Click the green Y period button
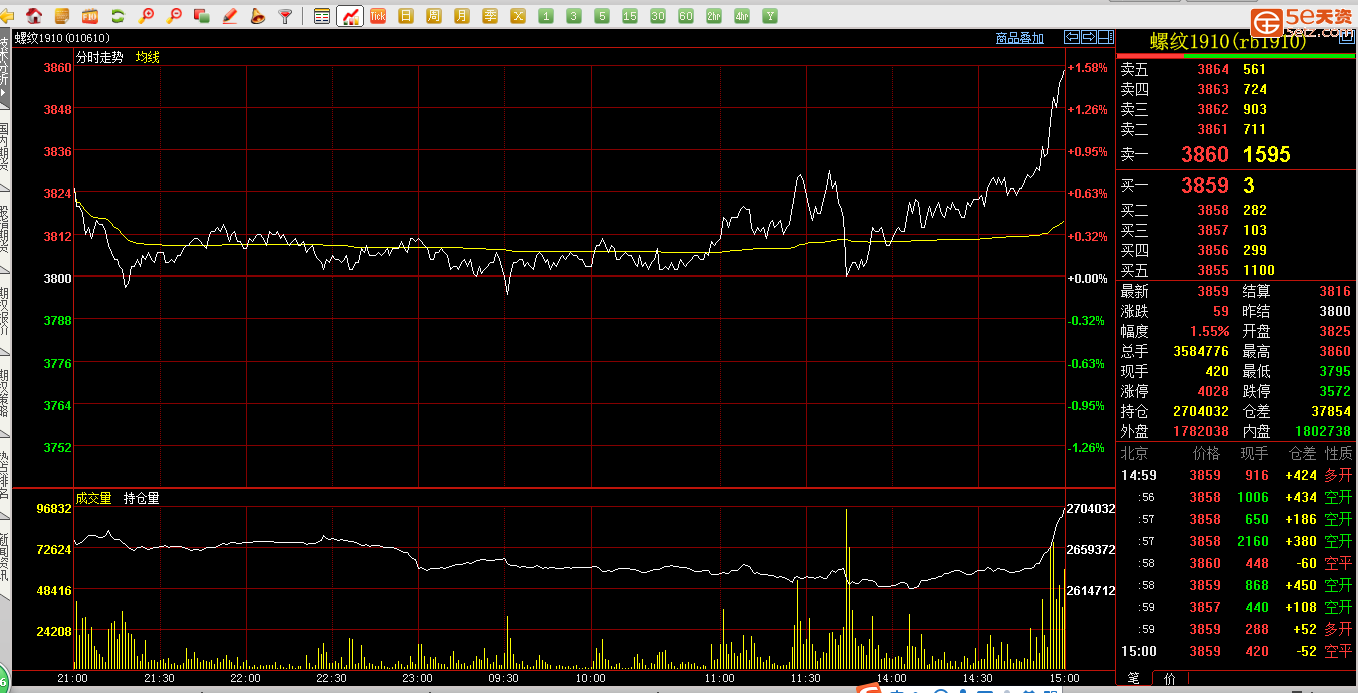This screenshot has width=1358, height=693. 770,16
